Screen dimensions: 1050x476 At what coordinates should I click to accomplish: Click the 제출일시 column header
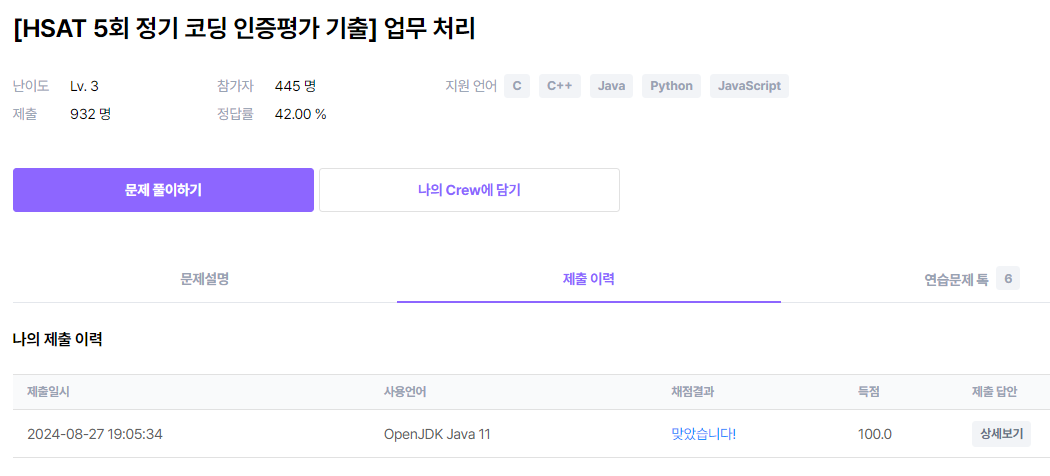(48, 392)
